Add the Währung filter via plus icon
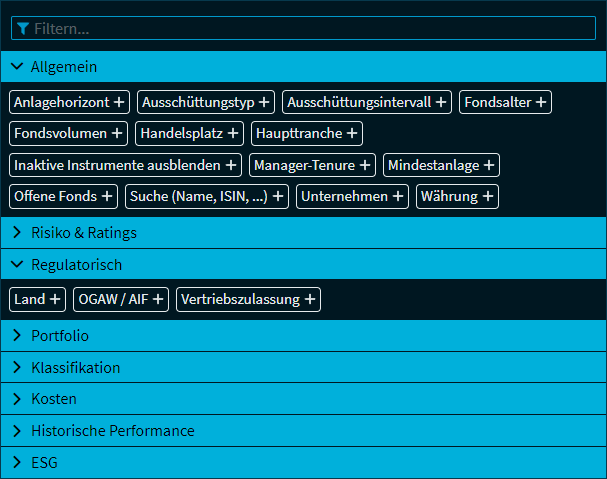607x479 pixels. coord(488,196)
